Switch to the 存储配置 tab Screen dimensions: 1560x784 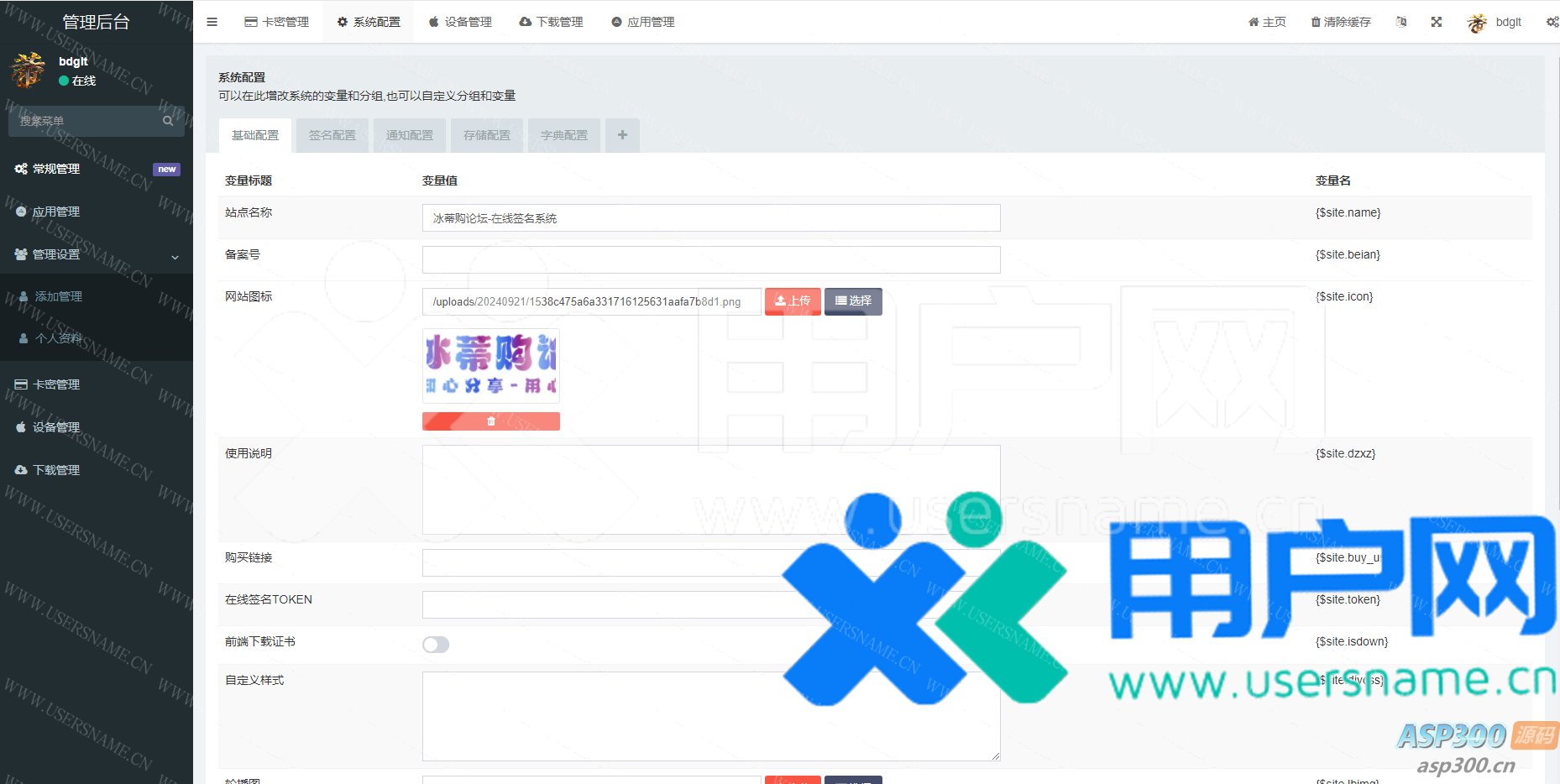[487, 135]
